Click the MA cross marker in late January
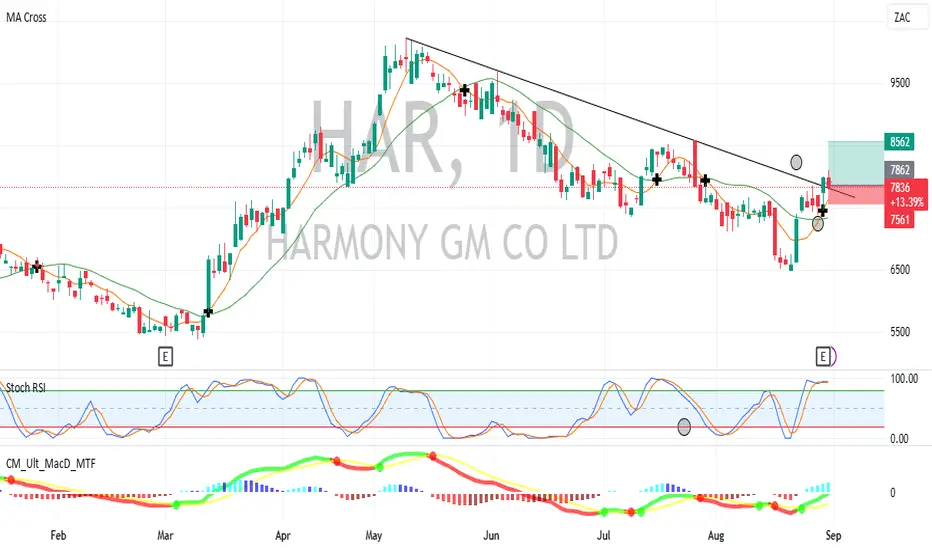 (37, 267)
